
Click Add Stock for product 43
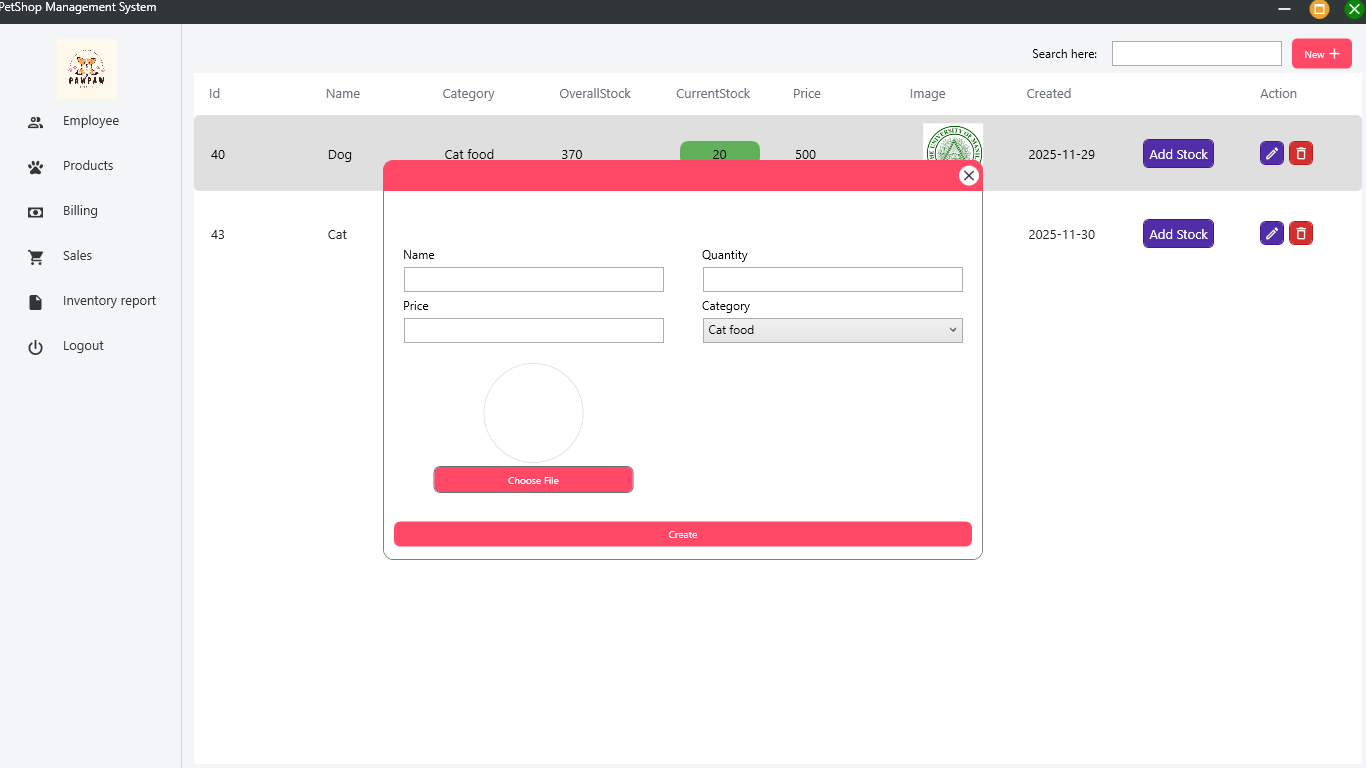pos(1178,234)
